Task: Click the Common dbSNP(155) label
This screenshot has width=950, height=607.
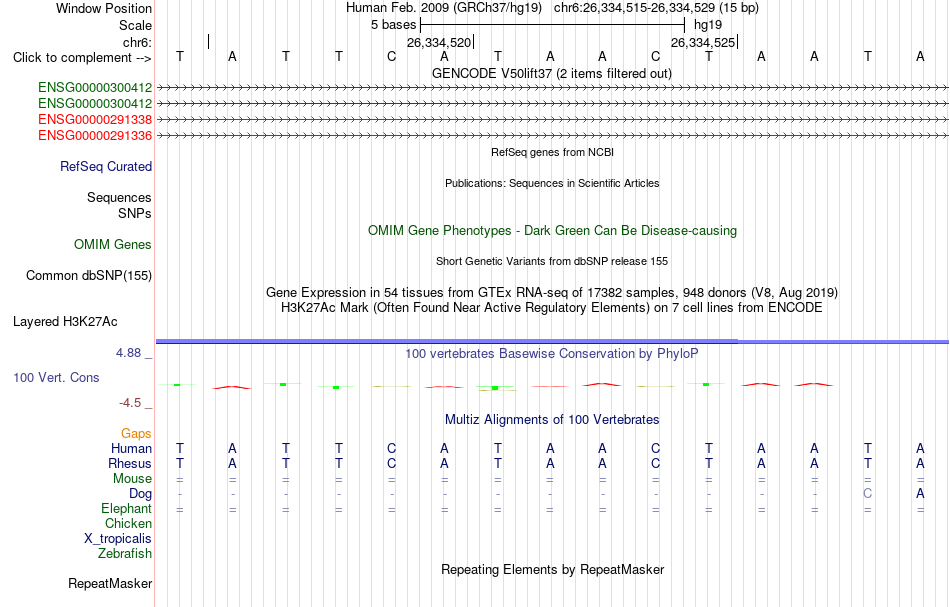Action: (x=89, y=276)
